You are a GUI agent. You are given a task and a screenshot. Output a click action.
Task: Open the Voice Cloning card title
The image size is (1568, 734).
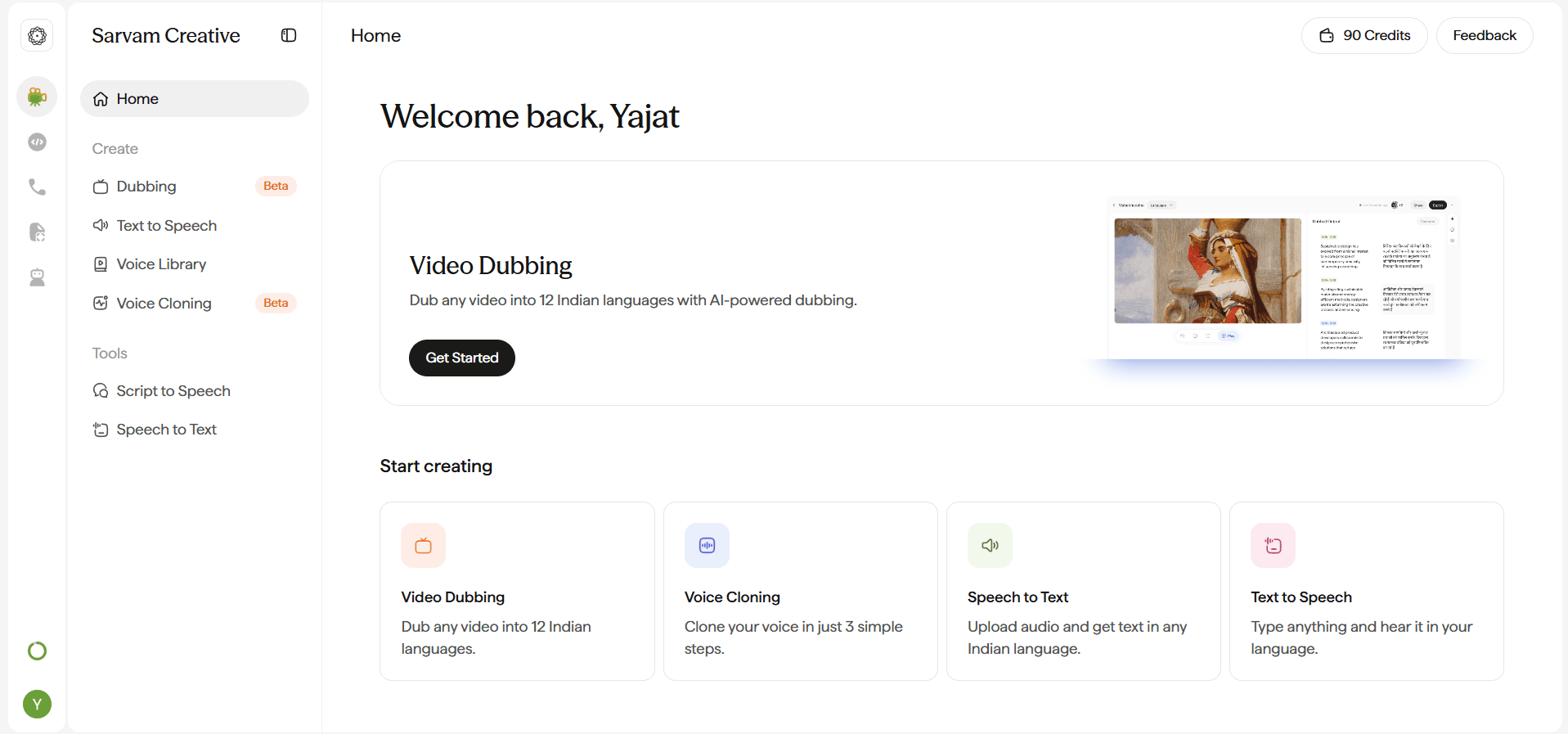click(732, 597)
